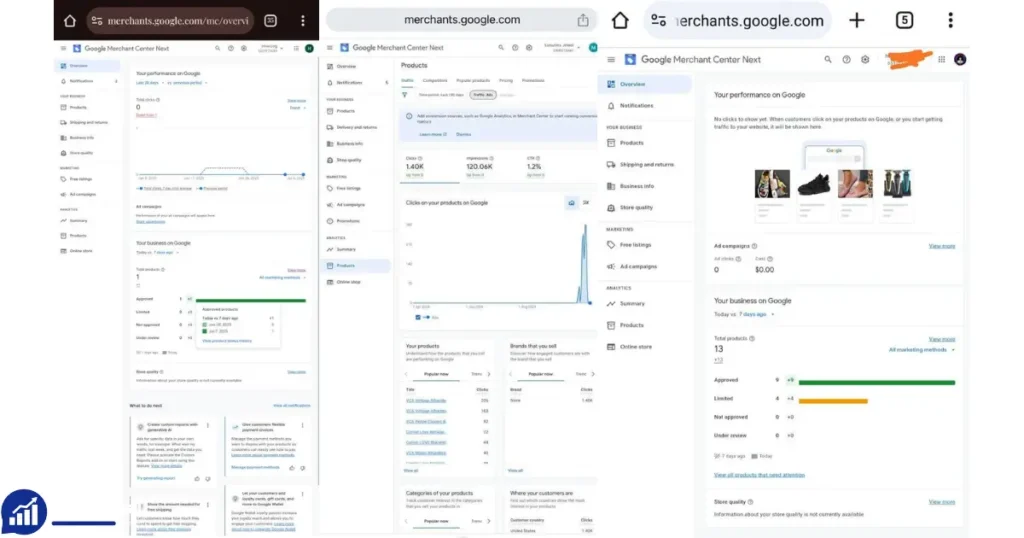Click the black sneaker thumbnail in the right panel
This screenshot has height=538, width=1024.
coord(814,184)
